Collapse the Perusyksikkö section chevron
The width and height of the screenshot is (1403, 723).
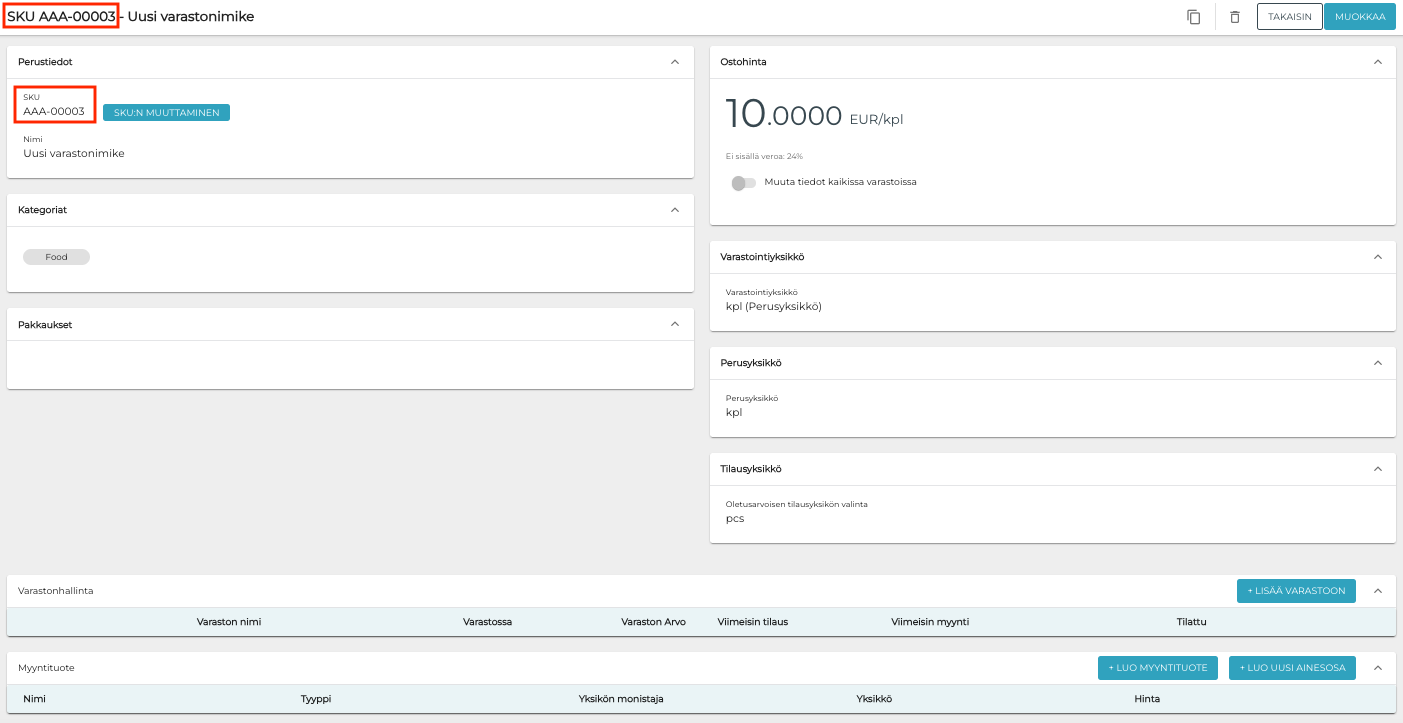[x=1377, y=363]
